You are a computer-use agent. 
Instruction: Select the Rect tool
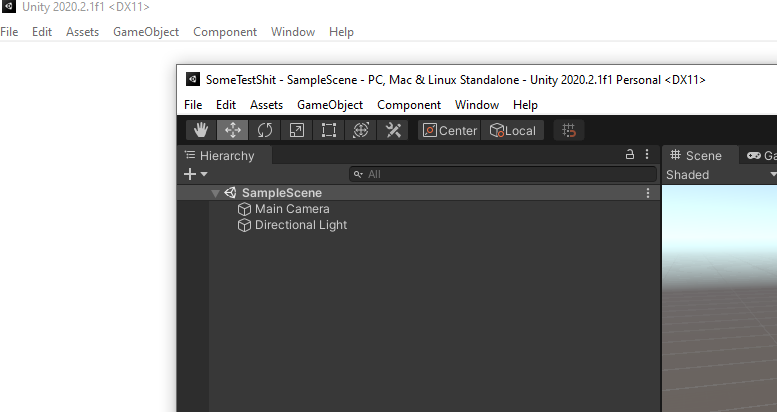point(329,130)
